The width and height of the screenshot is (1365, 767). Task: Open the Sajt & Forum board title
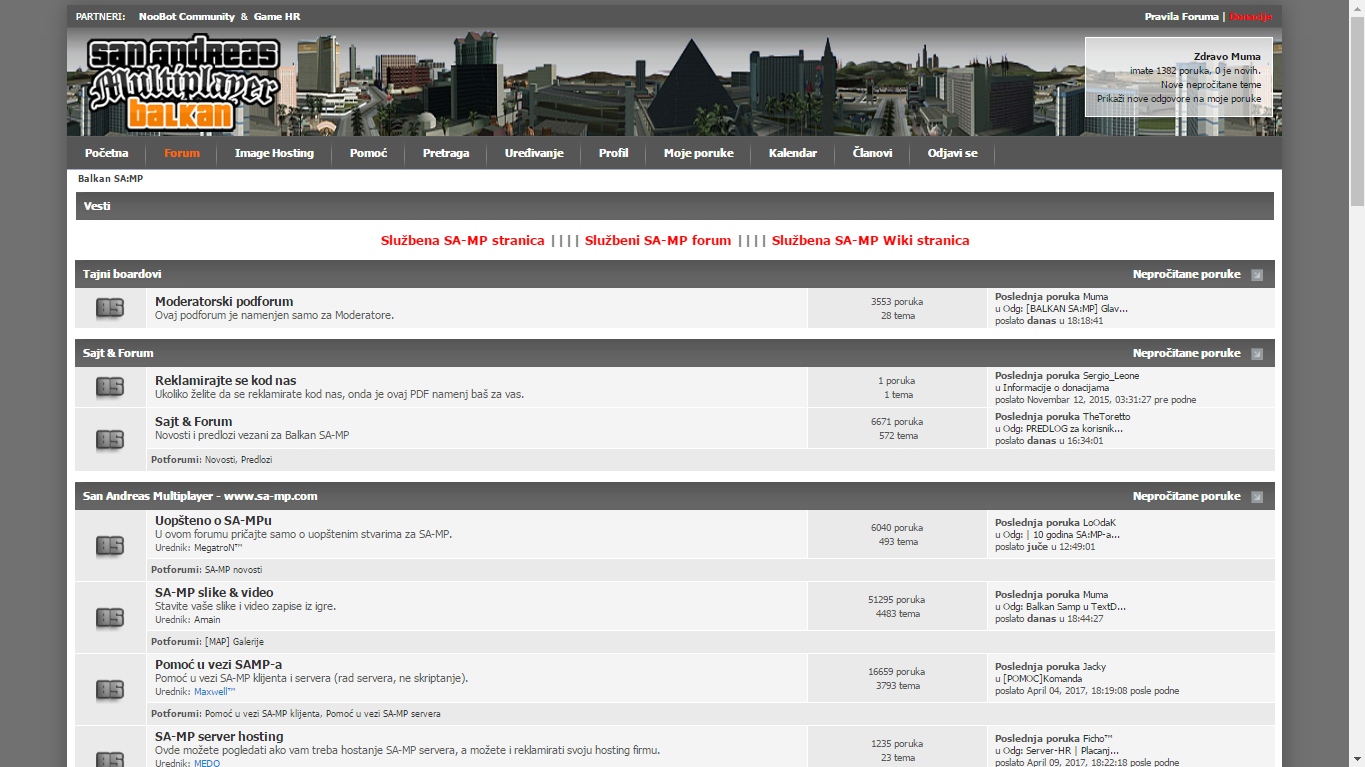pyautogui.click(x=194, y=422)
